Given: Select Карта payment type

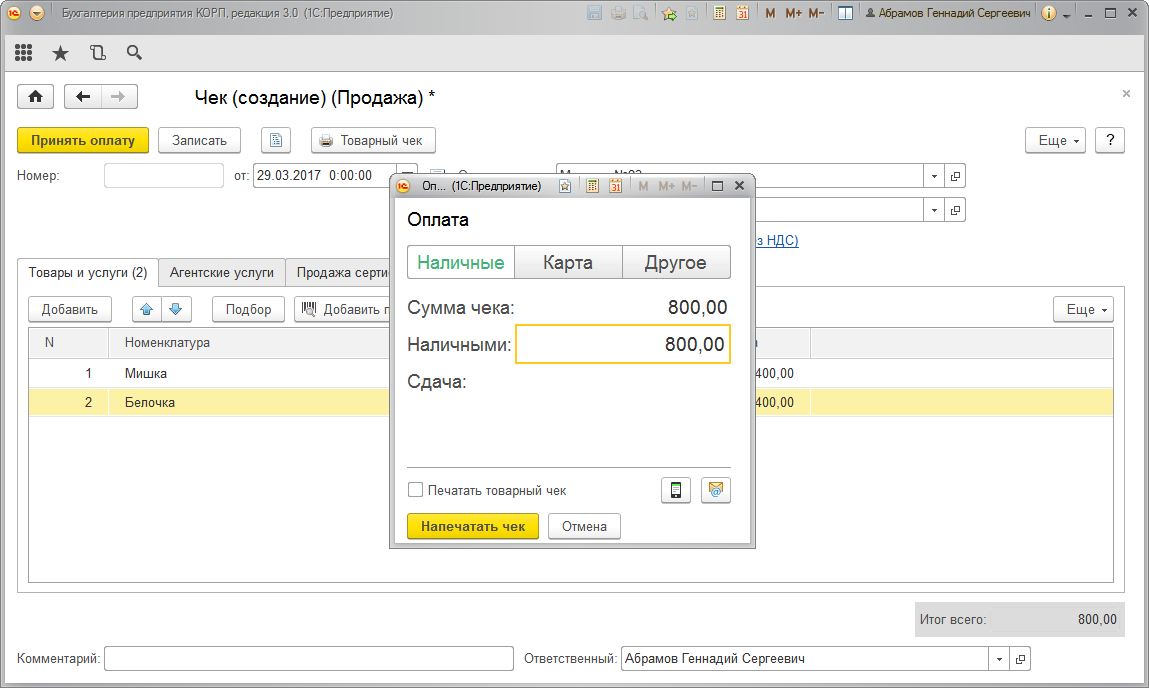Looking at the screenshot, I should (x=568, y=262).
